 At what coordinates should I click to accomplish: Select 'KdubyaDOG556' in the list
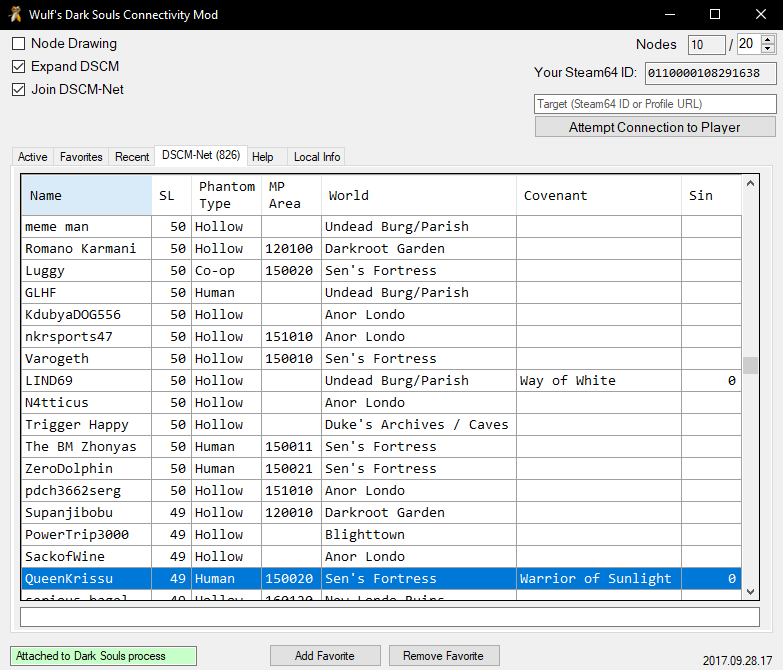pyautogui.click(x=382, y=315)
